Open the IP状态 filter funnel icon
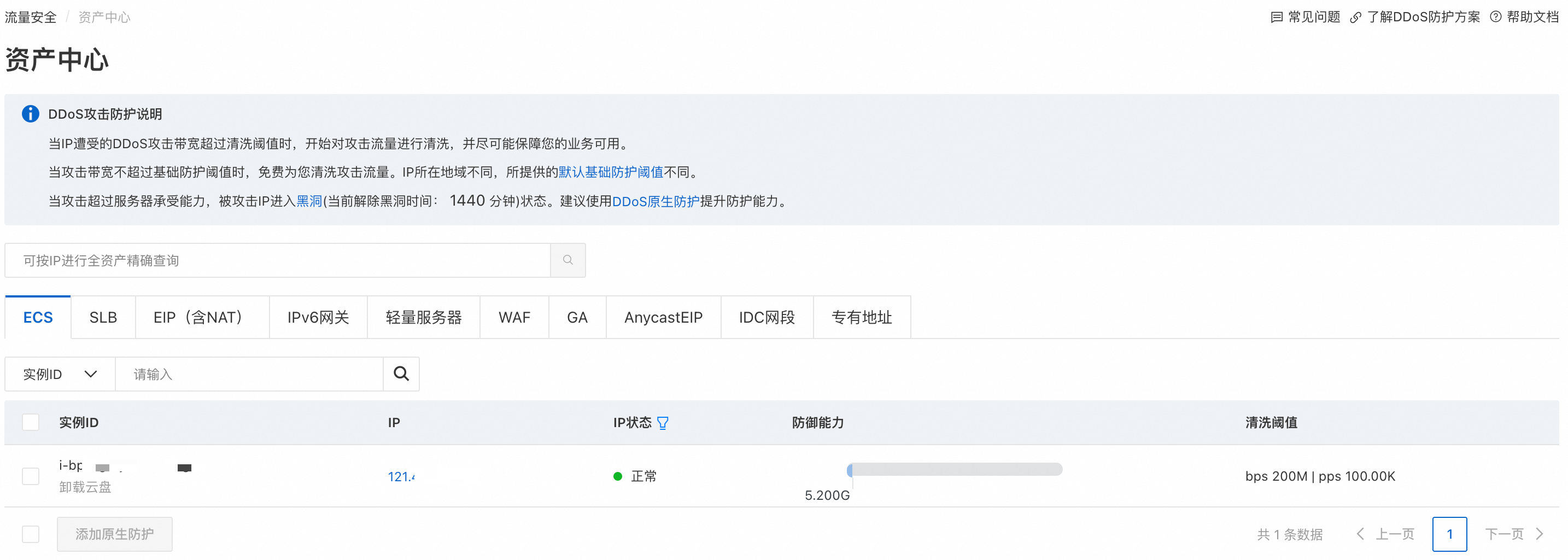This screenshot has width=1568, height=560. pos(663,422)
